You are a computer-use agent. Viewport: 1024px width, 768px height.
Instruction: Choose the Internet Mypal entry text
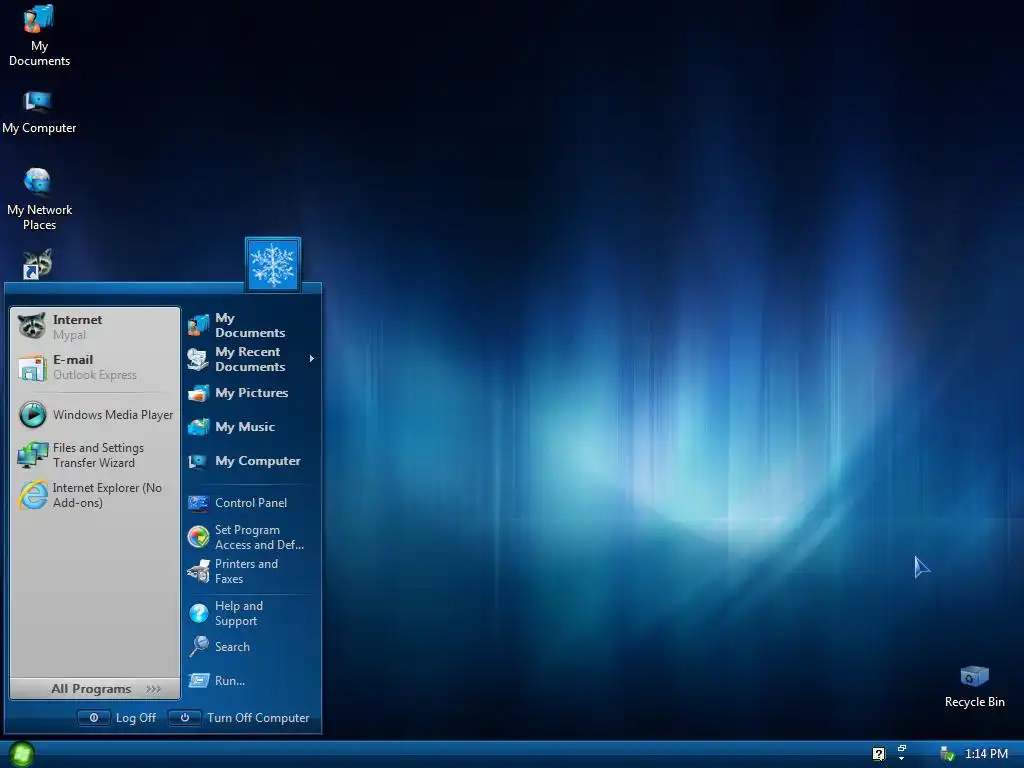point(77,327)
